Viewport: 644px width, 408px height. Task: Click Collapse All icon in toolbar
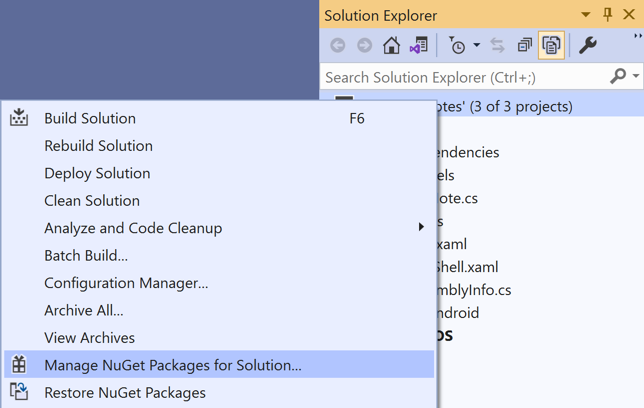(x=525, y=45)
